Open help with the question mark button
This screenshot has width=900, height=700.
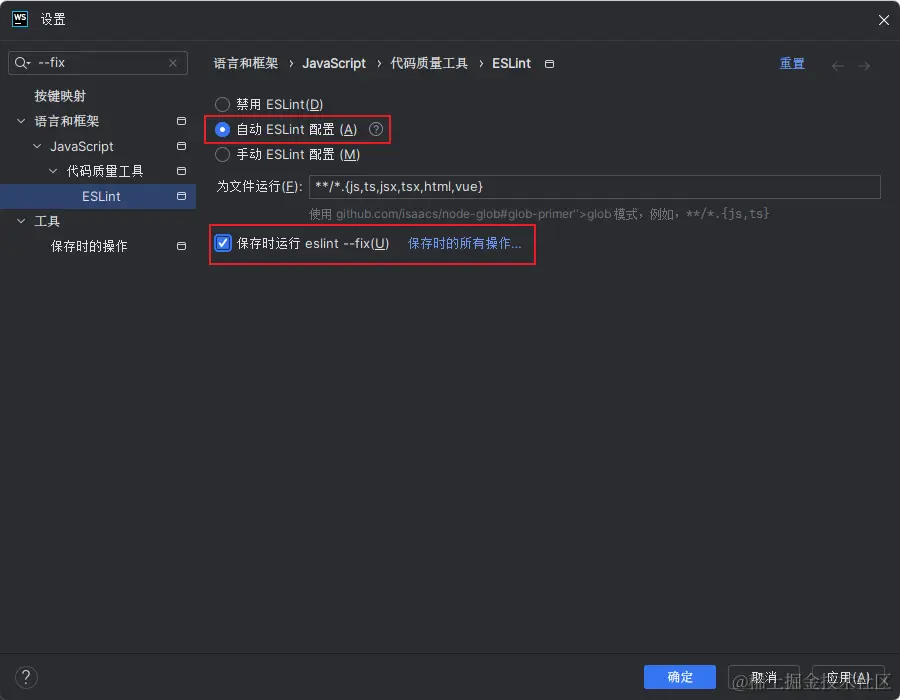click(26, 677)
